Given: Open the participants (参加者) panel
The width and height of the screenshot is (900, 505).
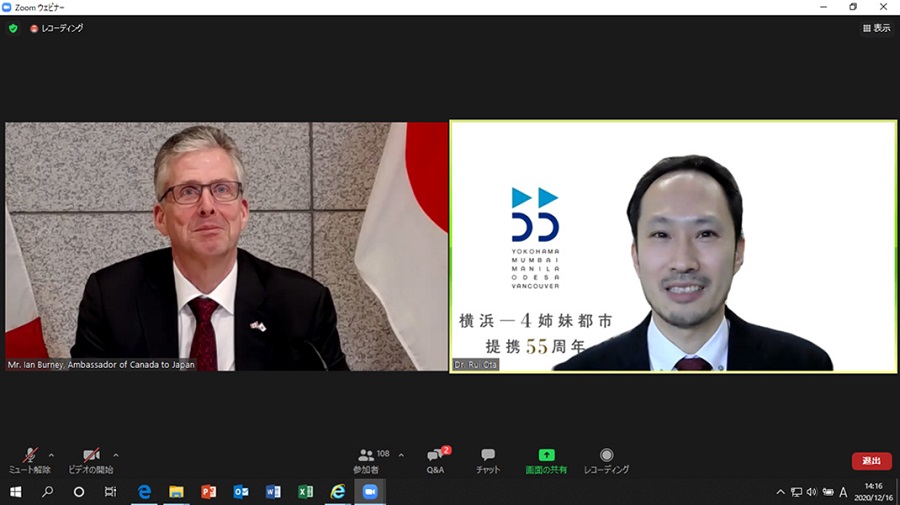Looking at the screenshot, I should click(x=366, y=459).
